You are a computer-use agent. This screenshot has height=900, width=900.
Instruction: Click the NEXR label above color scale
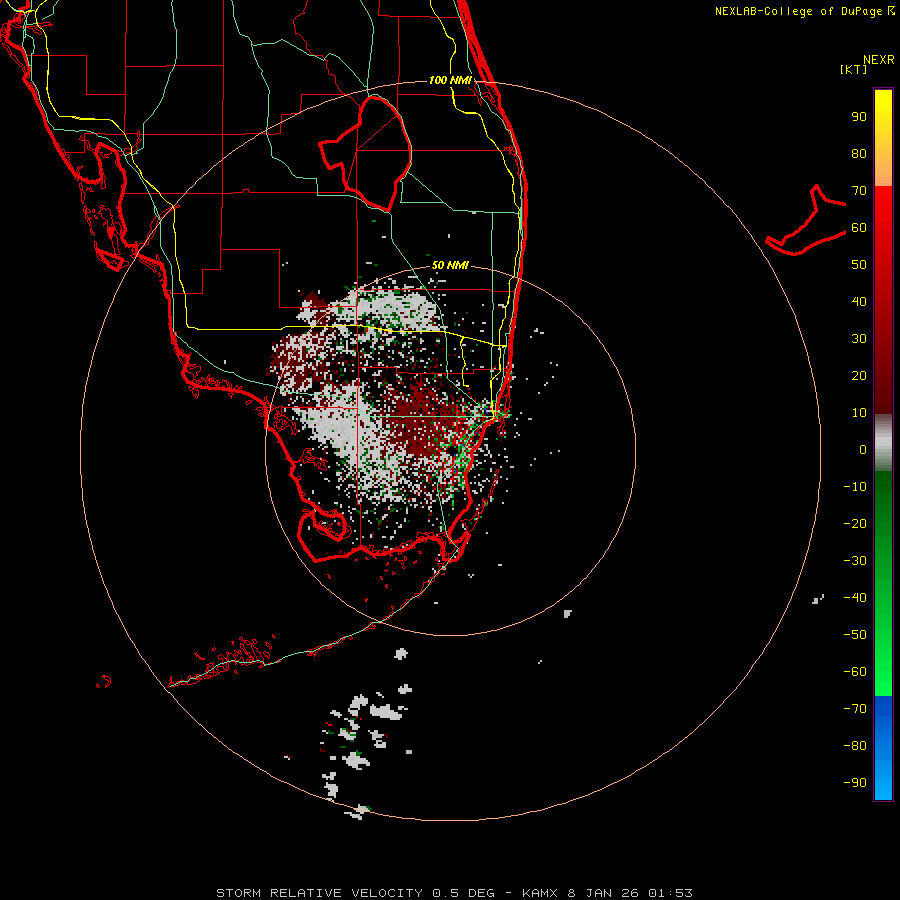tap(879, 60)
